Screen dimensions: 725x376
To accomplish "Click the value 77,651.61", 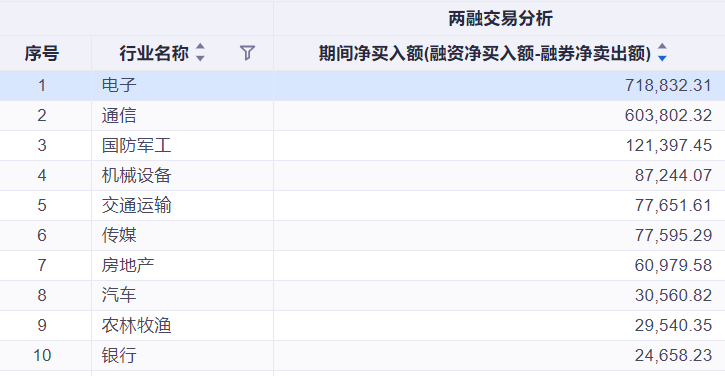I will click(673, 205).
